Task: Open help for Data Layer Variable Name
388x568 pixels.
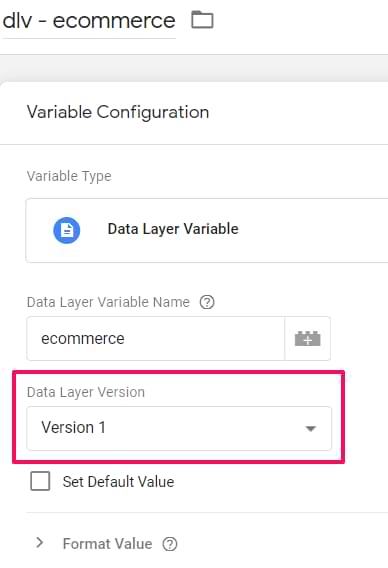Action: [207, 302]
